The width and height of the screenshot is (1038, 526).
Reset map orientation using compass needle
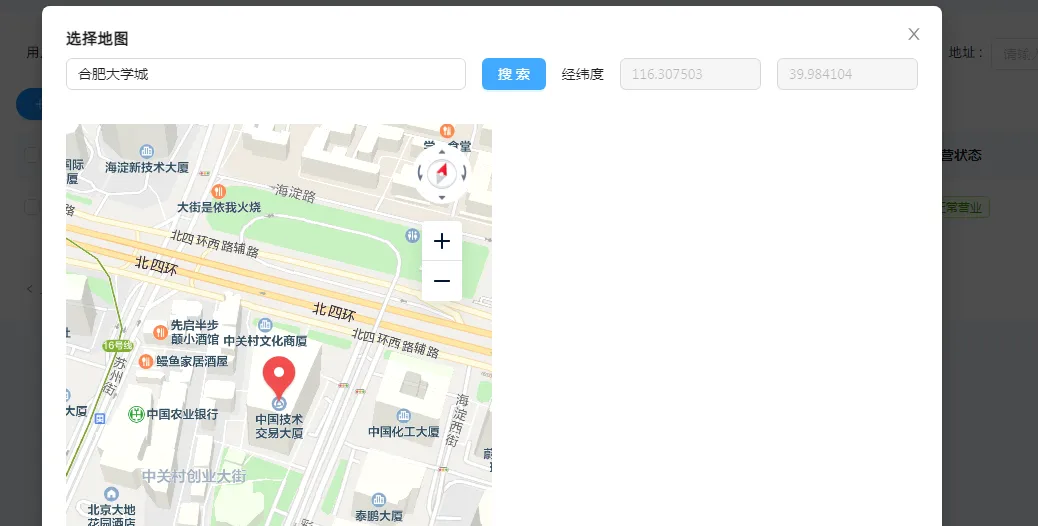(x=442, y=173)
